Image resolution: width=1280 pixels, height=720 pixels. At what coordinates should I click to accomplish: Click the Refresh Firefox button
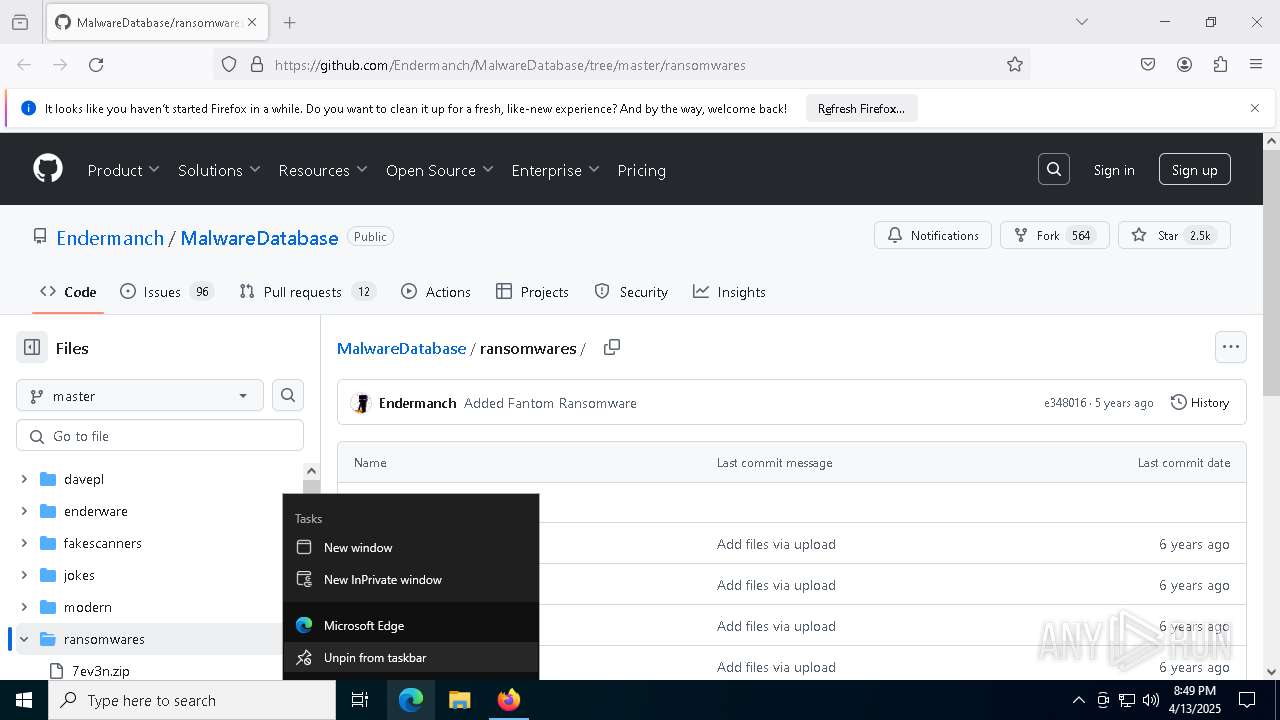[x=861, y=108]
